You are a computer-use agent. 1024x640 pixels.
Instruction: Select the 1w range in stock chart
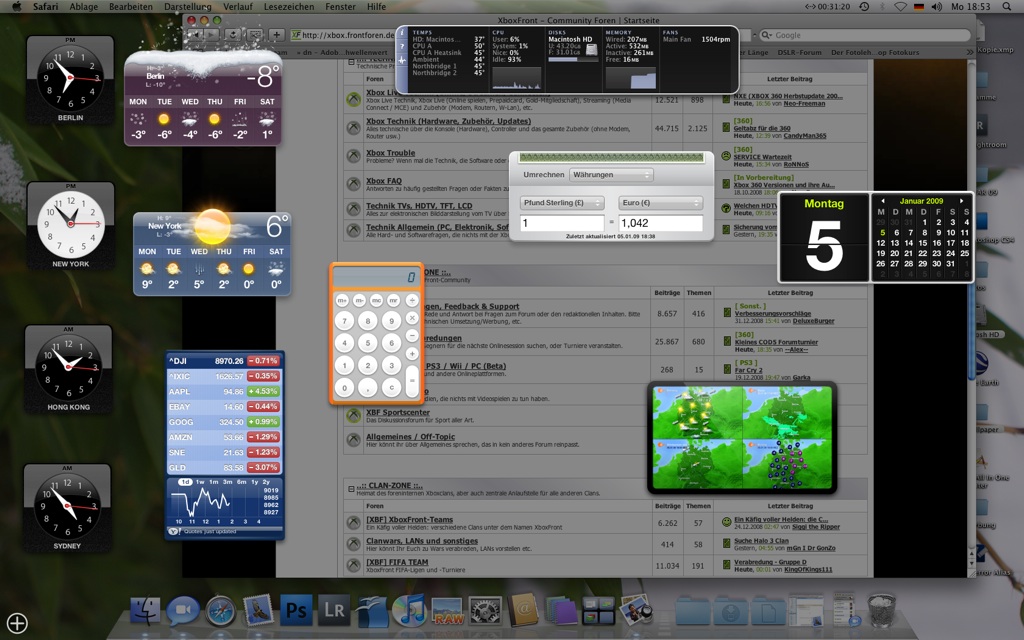(200, 482)
